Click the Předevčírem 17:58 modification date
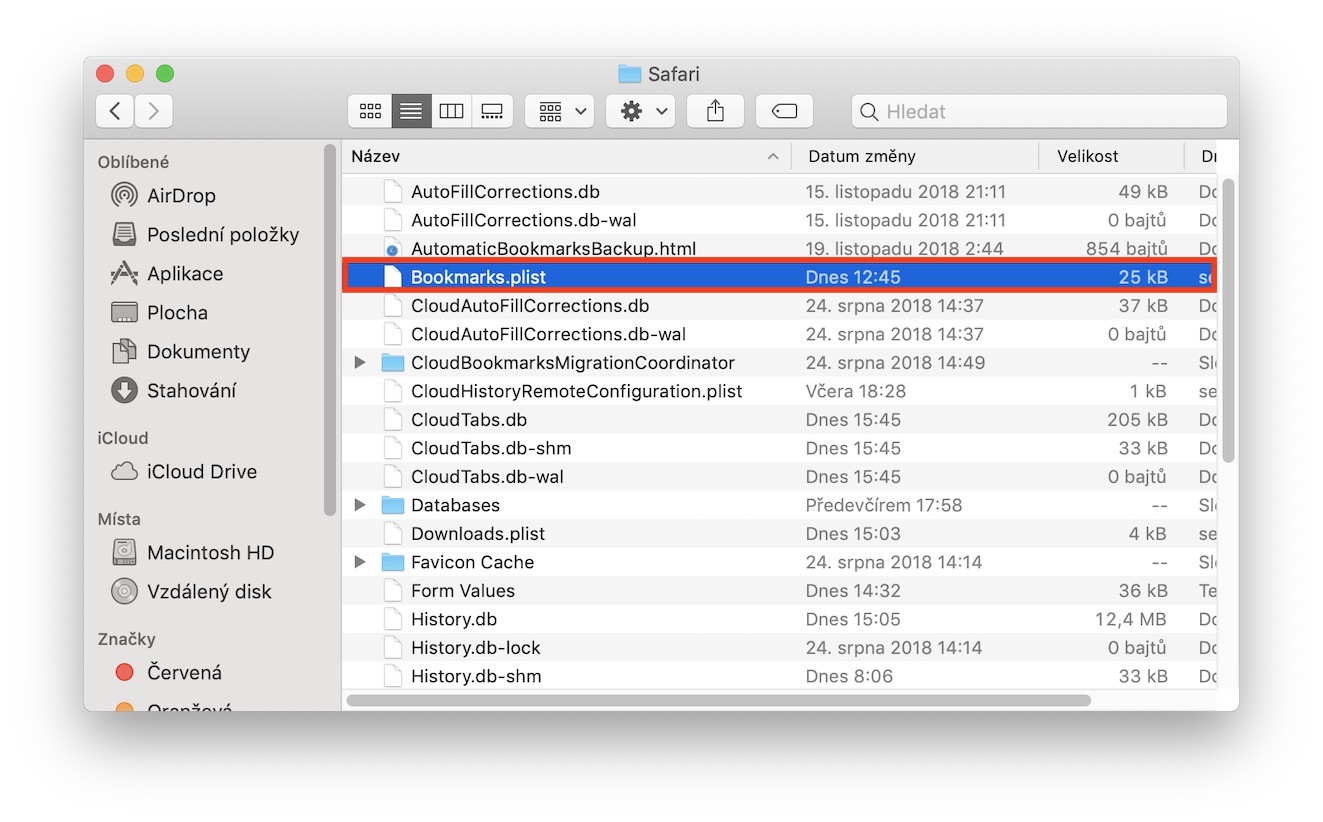The width and height of the screenshot is (1323, 822). pos(884,506)
